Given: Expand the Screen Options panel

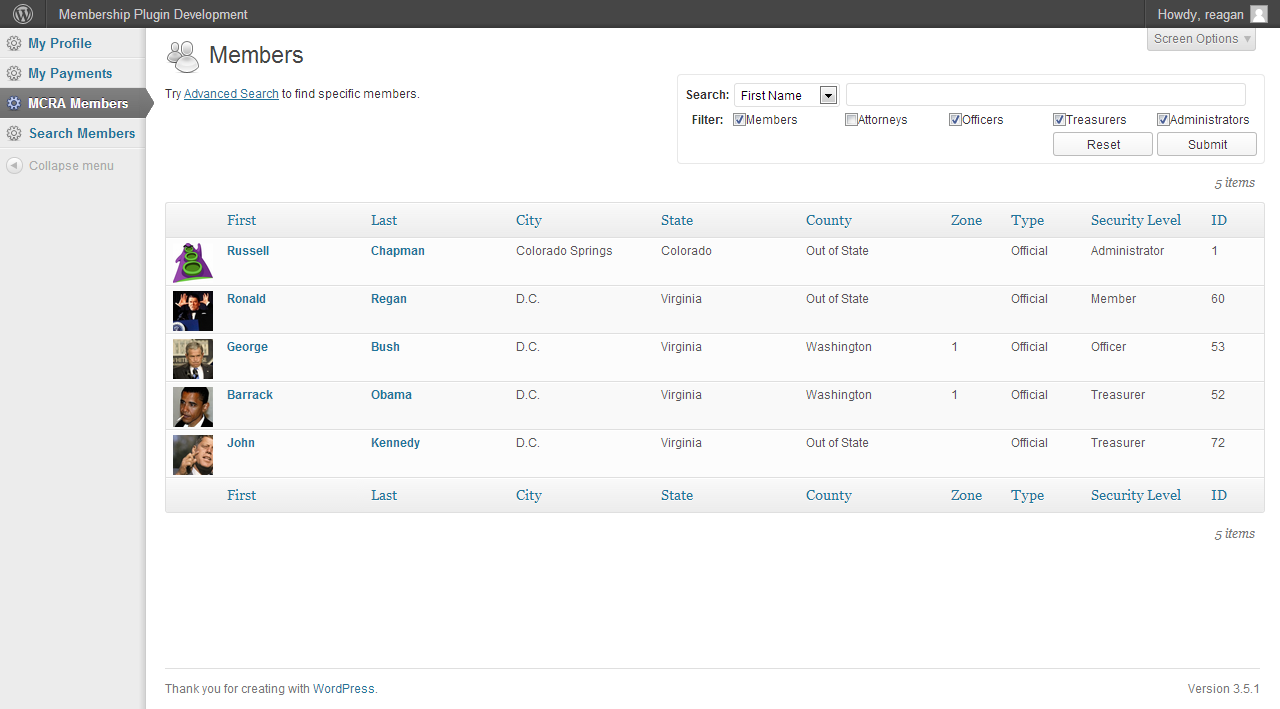Looking at the screenshot, I should pyautogui.click(x=1201, y=39).
